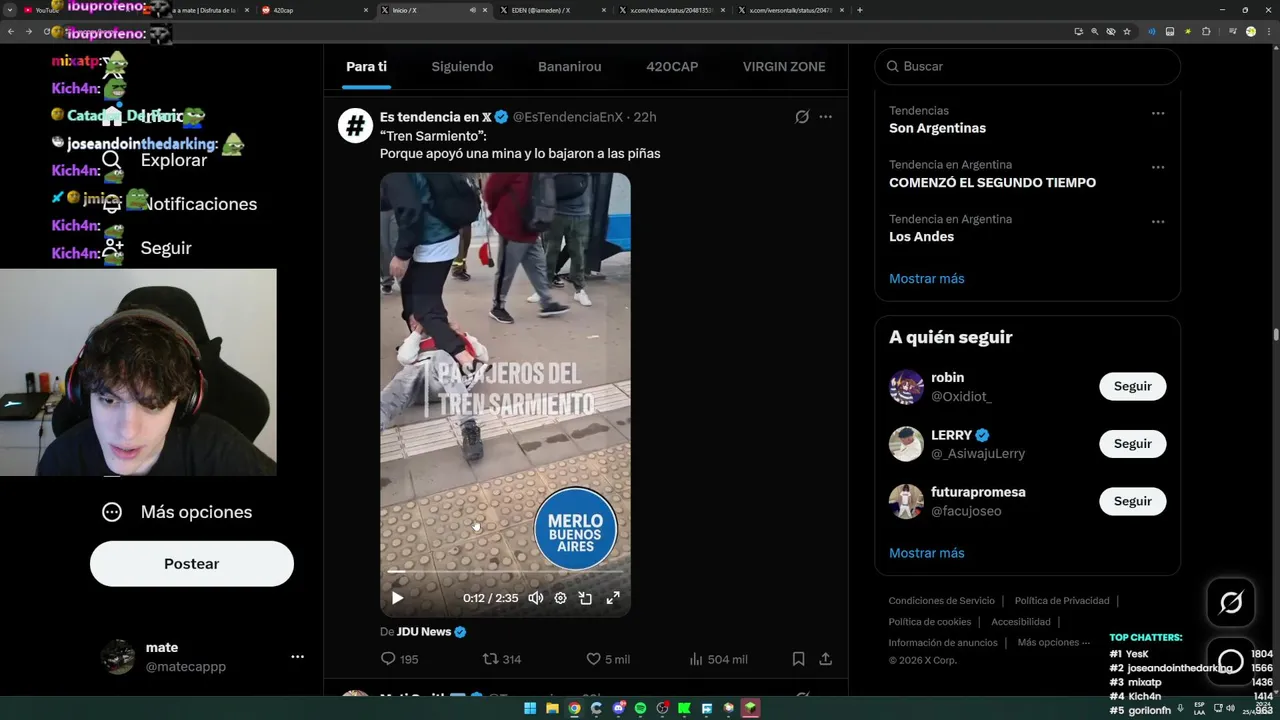Open Grok explain icon on the post
This screenshot has height=720, width=1280.
click(802, 117)
